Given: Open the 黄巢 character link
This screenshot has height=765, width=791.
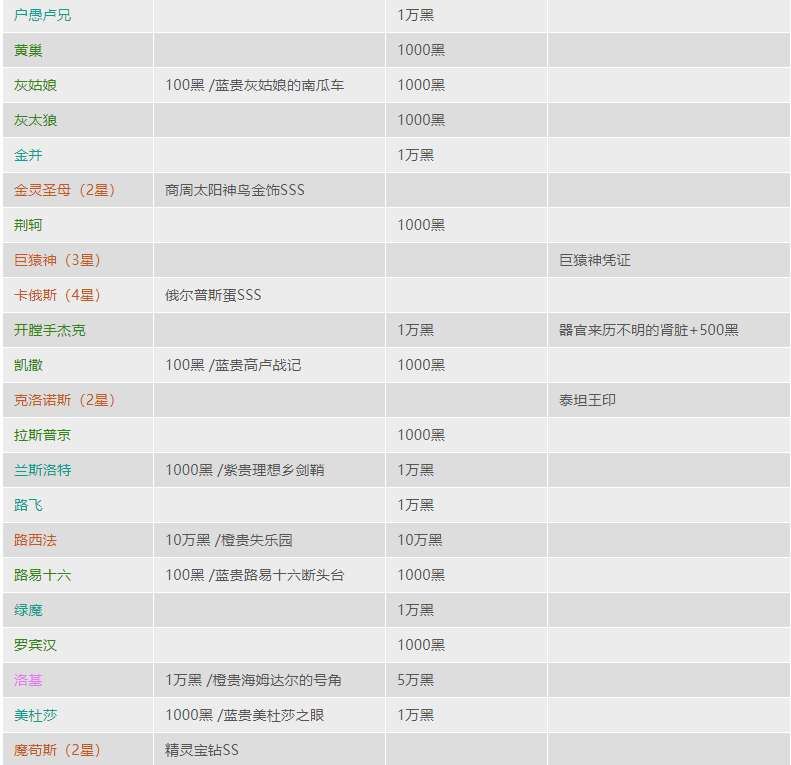Looking at the screenshot, I should (29, 50).
